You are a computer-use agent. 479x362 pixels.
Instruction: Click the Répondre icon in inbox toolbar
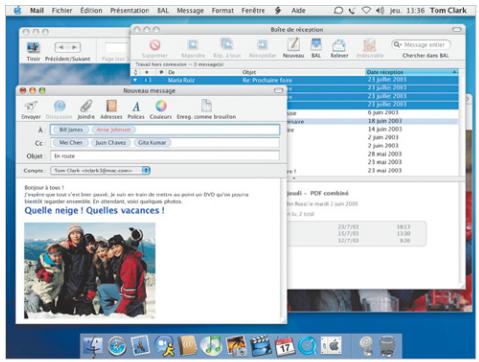pyautogui.click(x=193, y=45)
